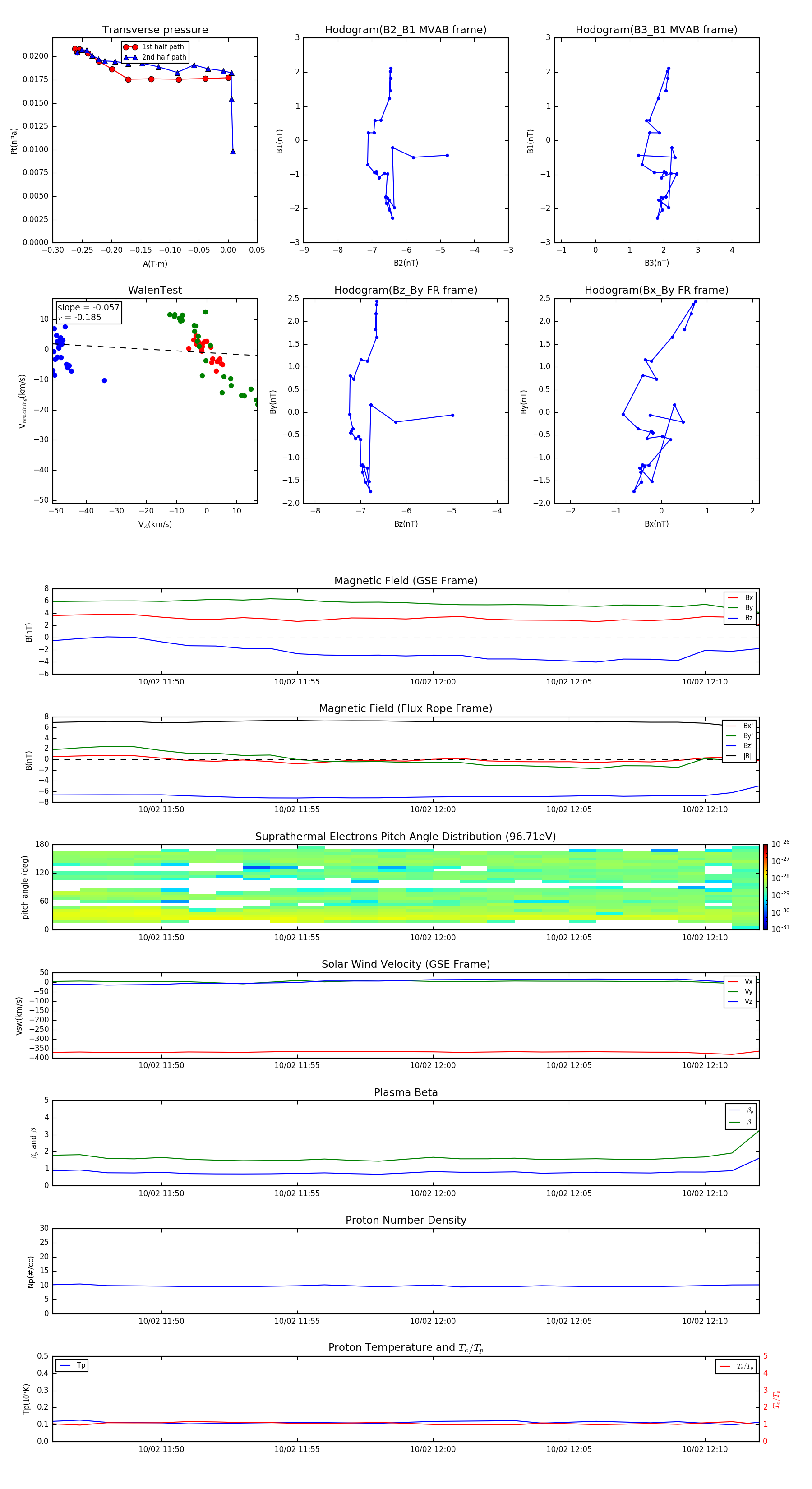
Task: Click the dashed regression line in WalenTest
Action: 155,349
